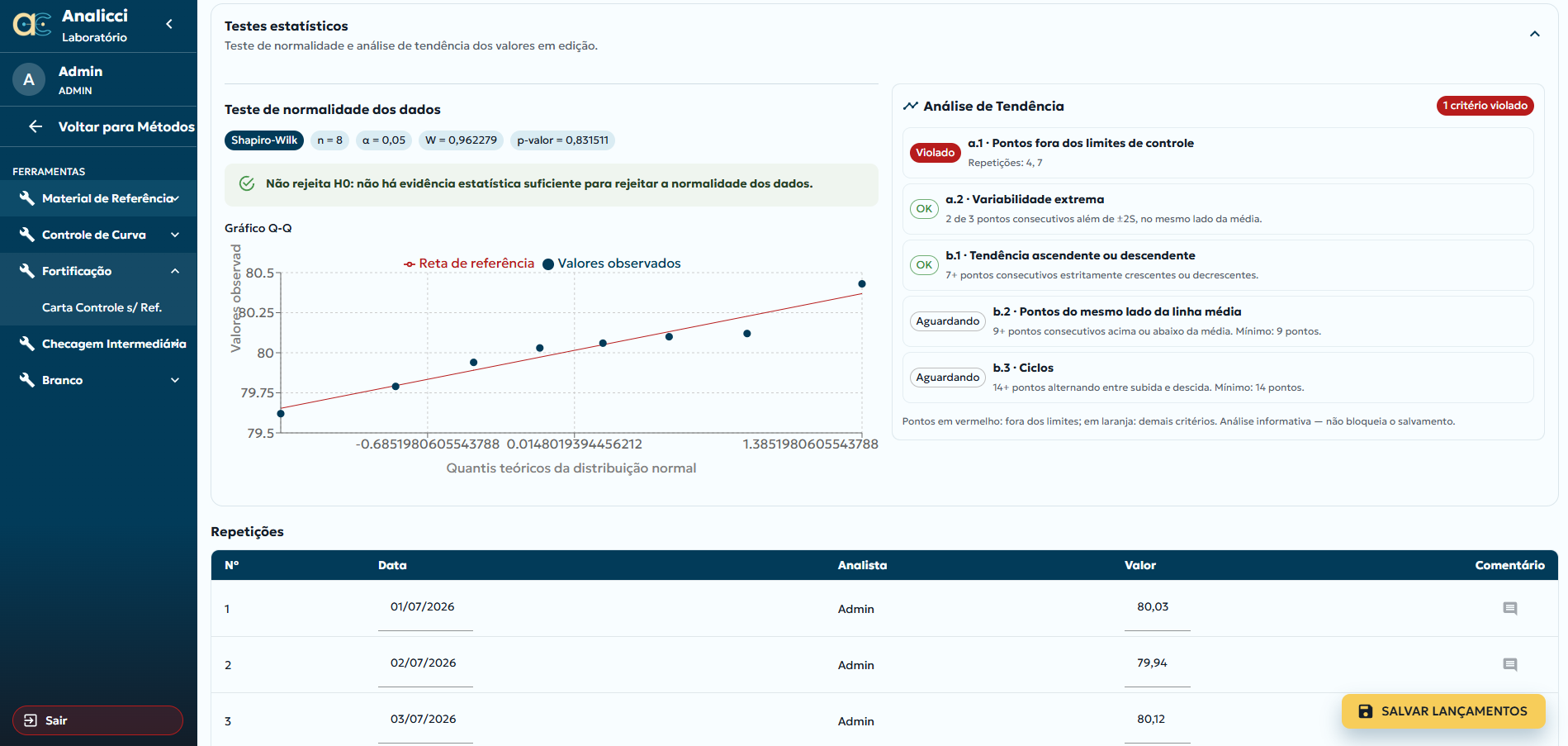Click OK badge for Tendência ascendente ou descendente
This screenshot has width=1568, height=746.
(924, 265)
